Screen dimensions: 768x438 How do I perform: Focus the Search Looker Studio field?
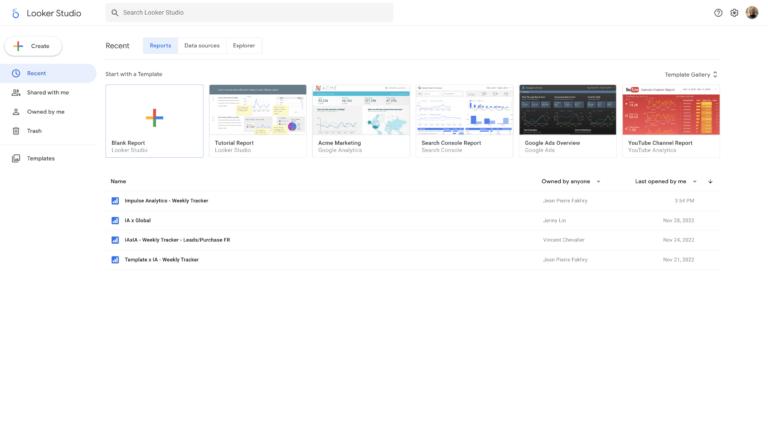click(x=249, y=13)
